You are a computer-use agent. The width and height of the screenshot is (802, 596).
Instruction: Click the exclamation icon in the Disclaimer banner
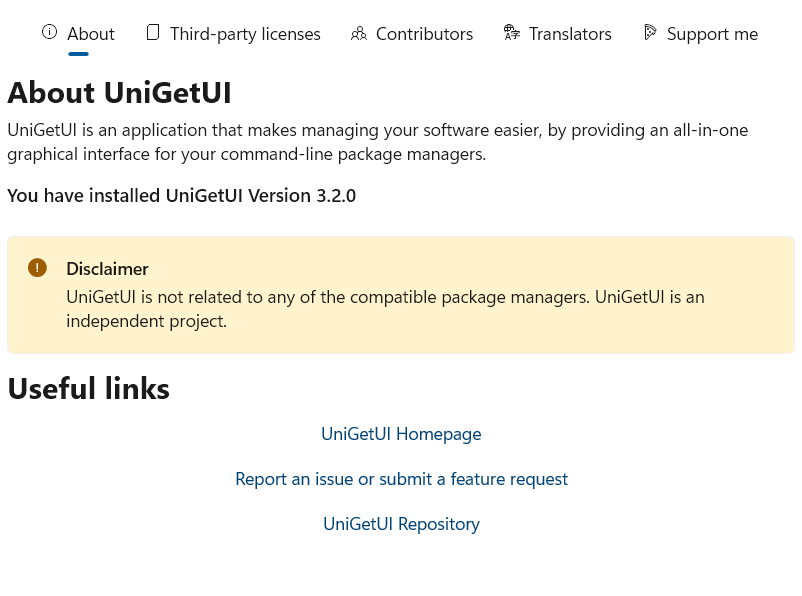37,267
